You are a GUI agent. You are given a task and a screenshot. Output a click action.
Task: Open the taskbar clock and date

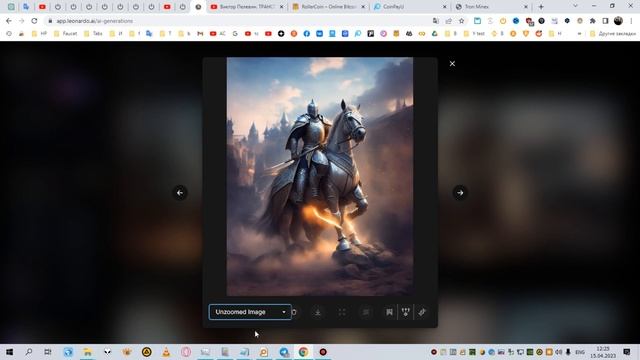click(x=603, y=352)
